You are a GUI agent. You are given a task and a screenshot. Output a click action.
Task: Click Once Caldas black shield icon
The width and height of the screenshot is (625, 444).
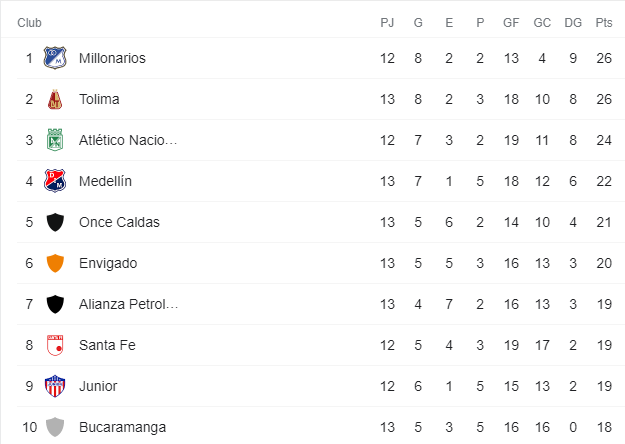coord(55,222)
